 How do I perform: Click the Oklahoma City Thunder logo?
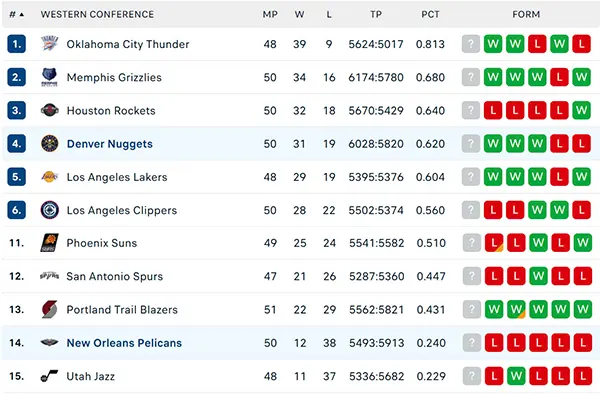[x=50, y=44]
